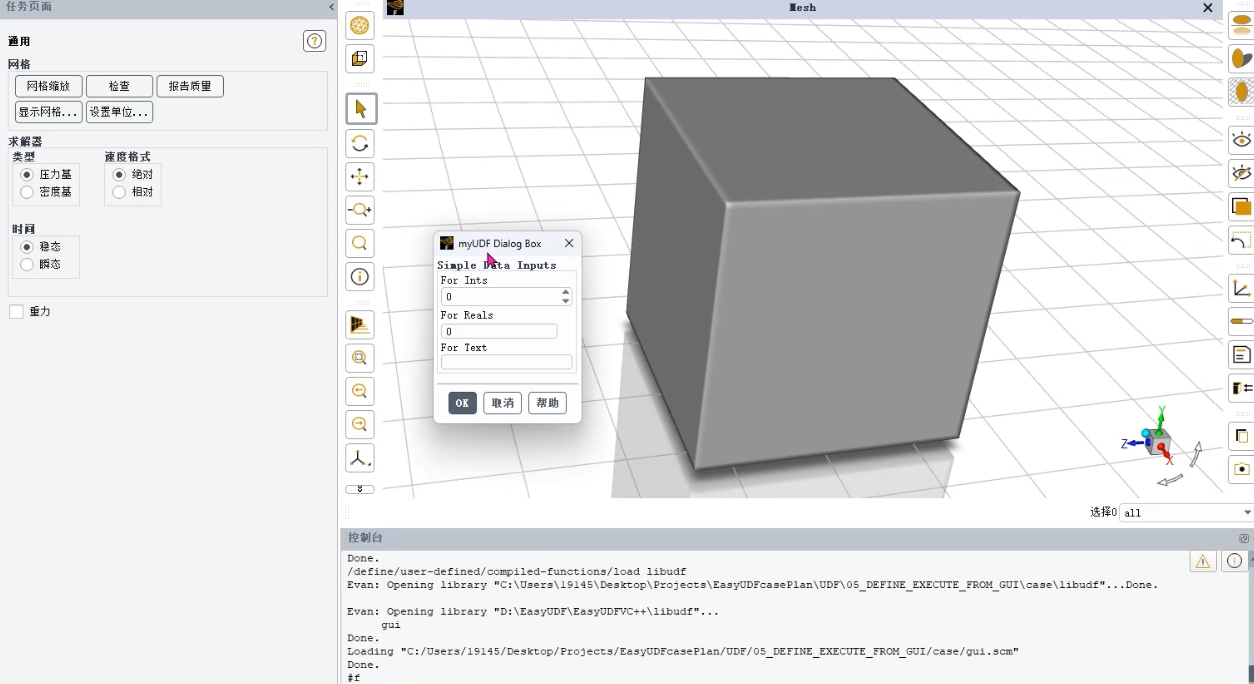The height and width of the screenshot is (684, 1254).
Task: Click the top stacked-disc display icon
Action: point(1242,25)
